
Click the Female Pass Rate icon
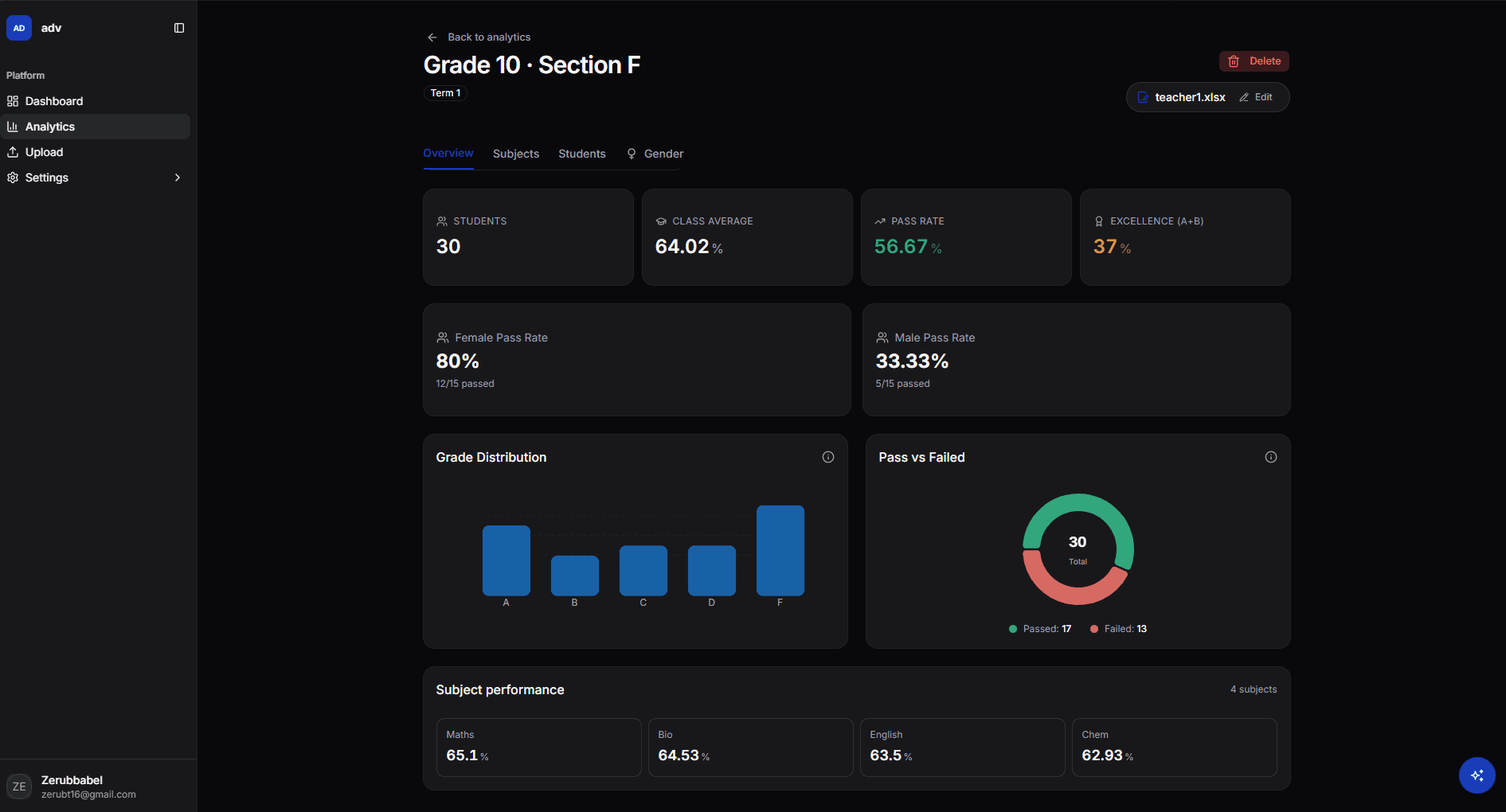443,338
